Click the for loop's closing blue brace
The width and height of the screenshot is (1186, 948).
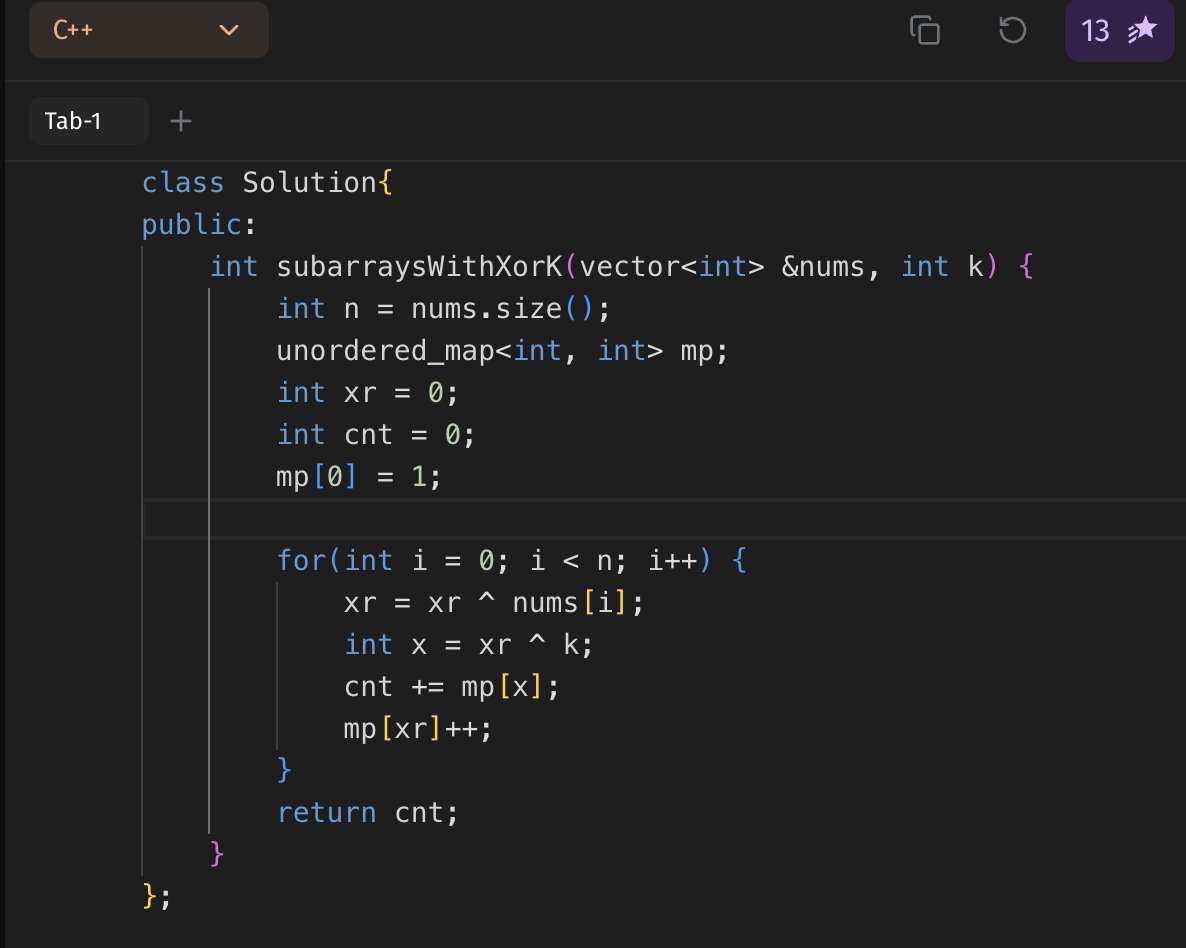[284, 770]
